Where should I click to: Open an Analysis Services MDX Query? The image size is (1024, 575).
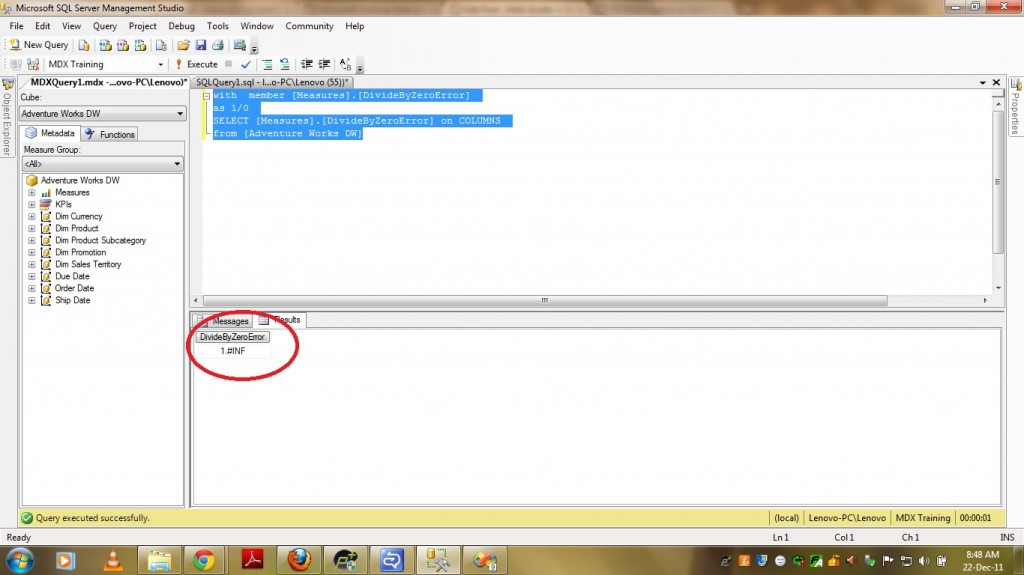[105, 45]
